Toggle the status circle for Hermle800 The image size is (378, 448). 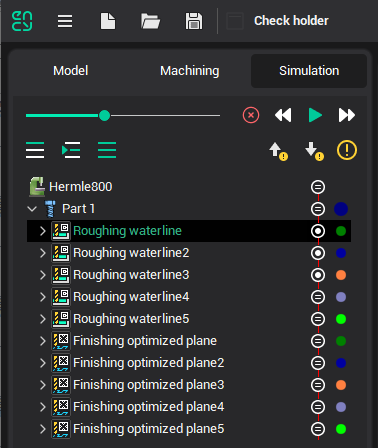click(318, 187)
